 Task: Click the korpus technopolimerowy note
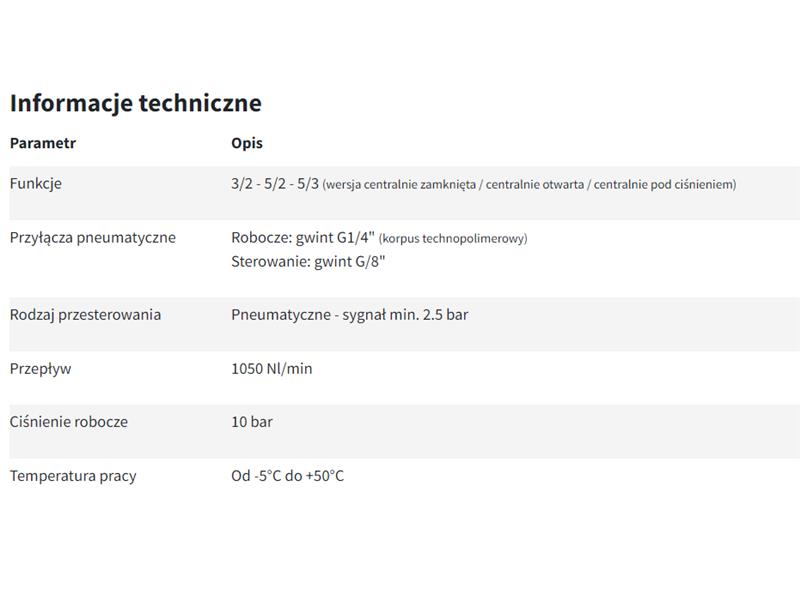pos(453,239)
